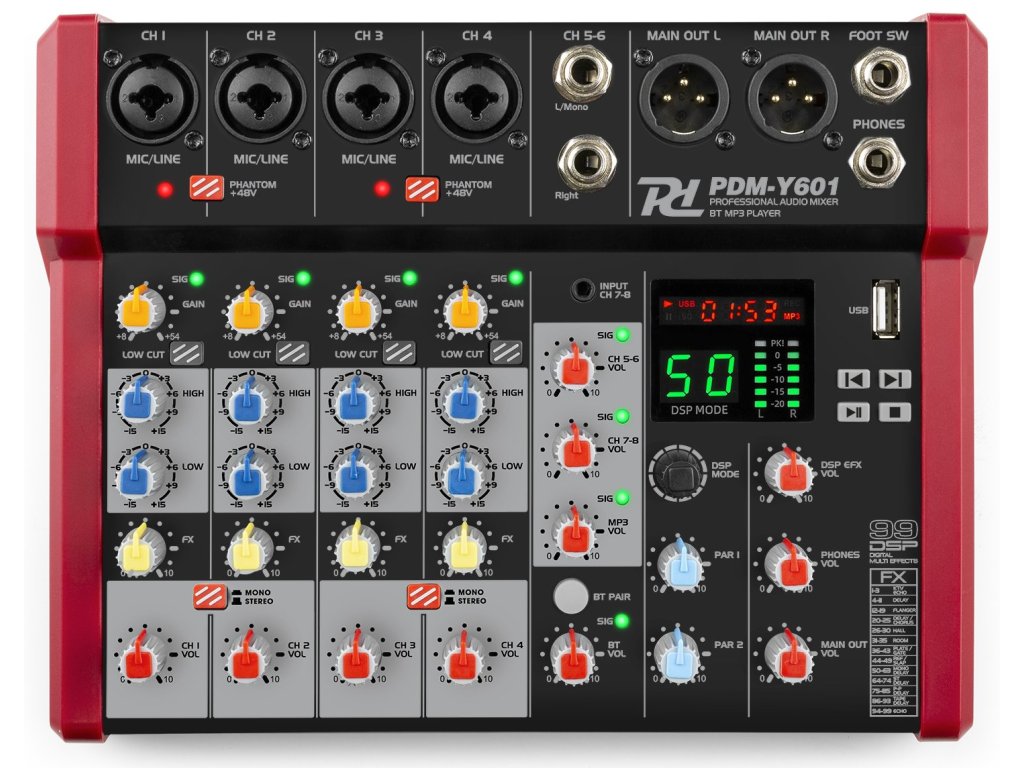Click the FX effects list table

point(894,642)
